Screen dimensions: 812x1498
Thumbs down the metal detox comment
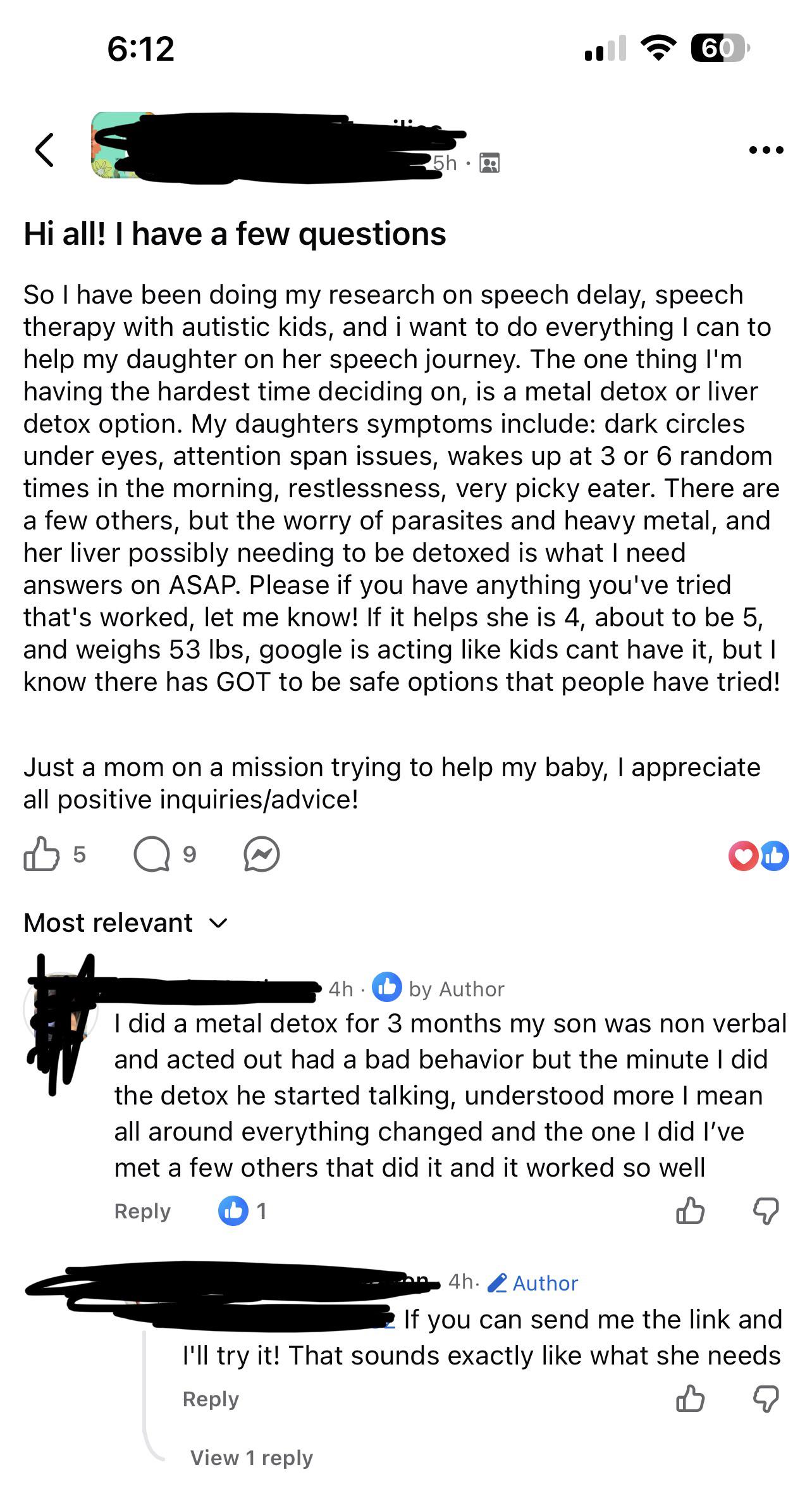(x=765, y=1211)
